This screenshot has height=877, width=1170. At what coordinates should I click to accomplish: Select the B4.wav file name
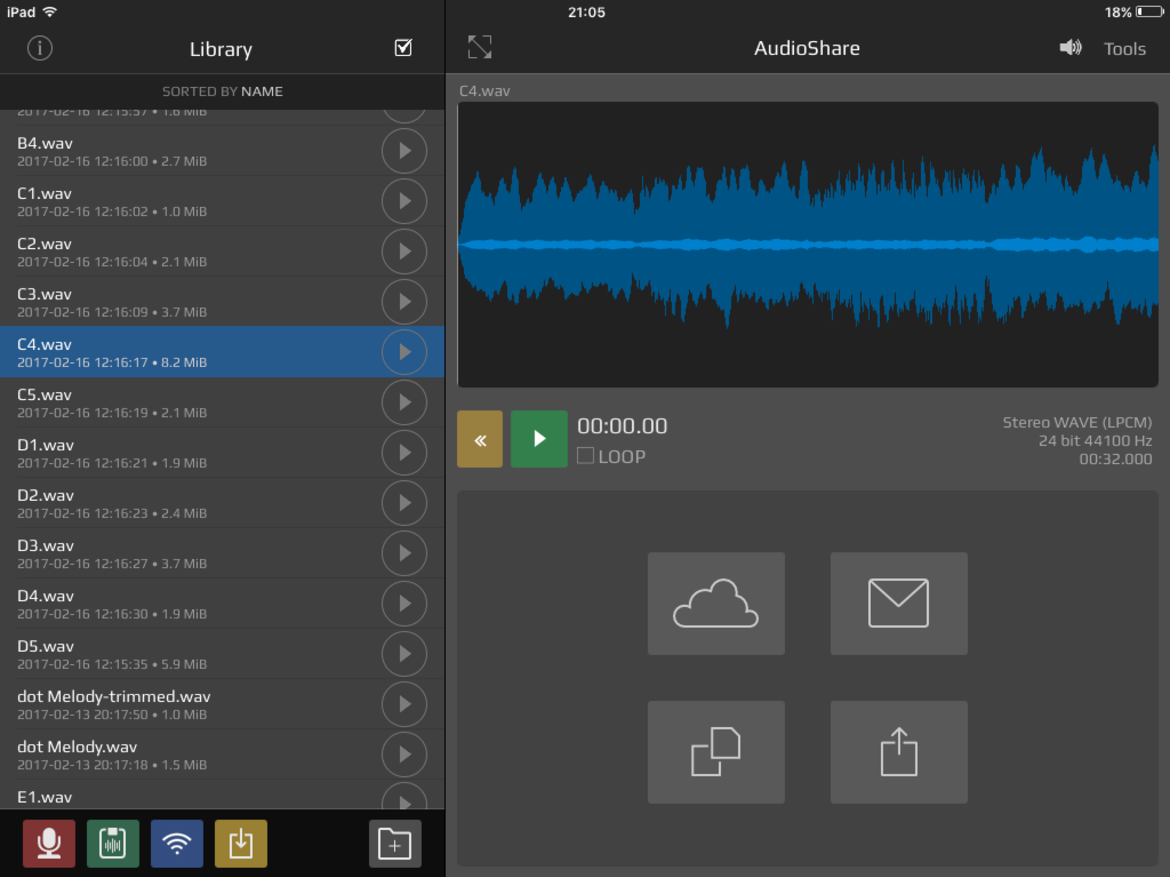45,143
